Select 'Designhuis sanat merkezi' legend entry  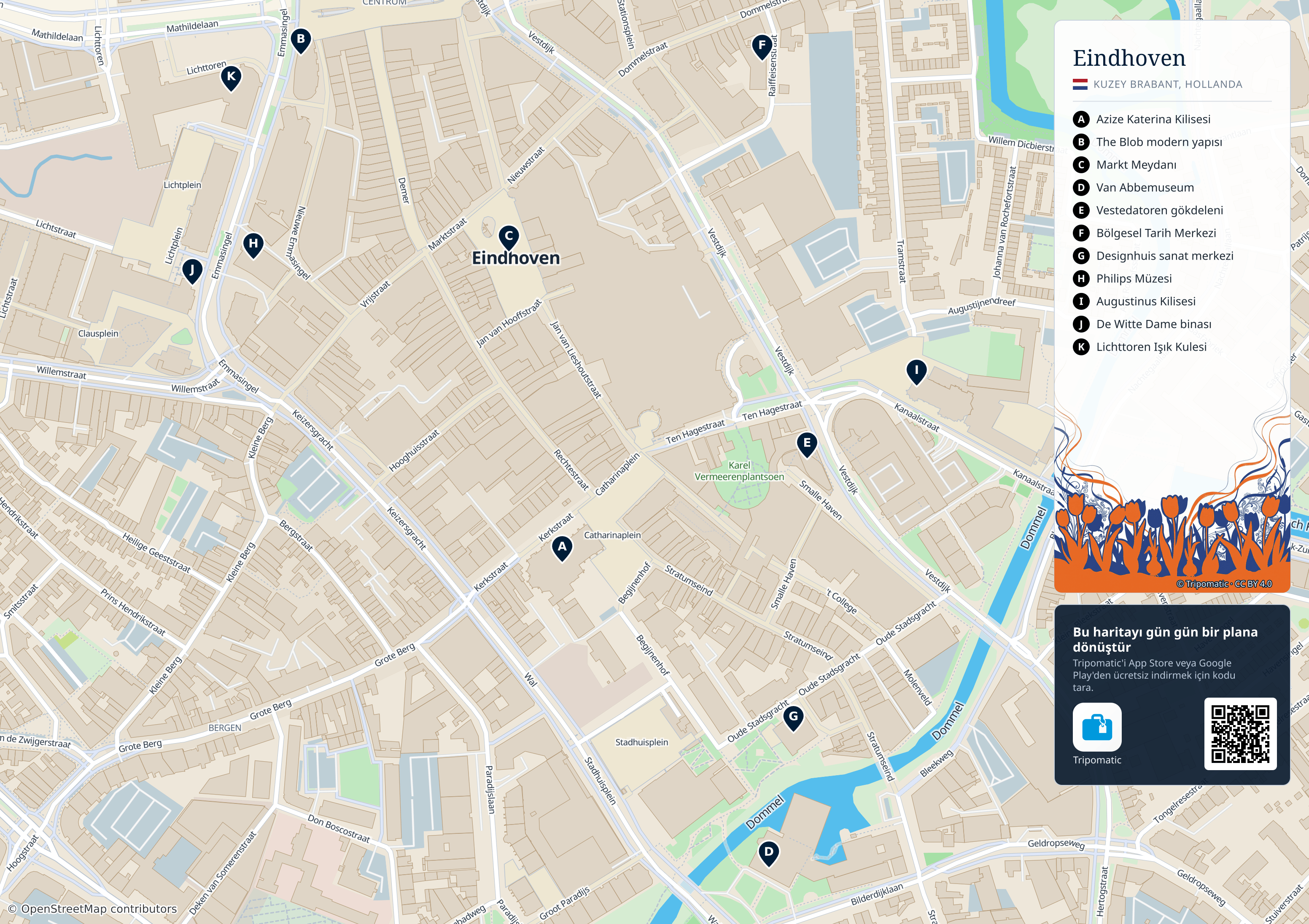[x=1165, y=256]
